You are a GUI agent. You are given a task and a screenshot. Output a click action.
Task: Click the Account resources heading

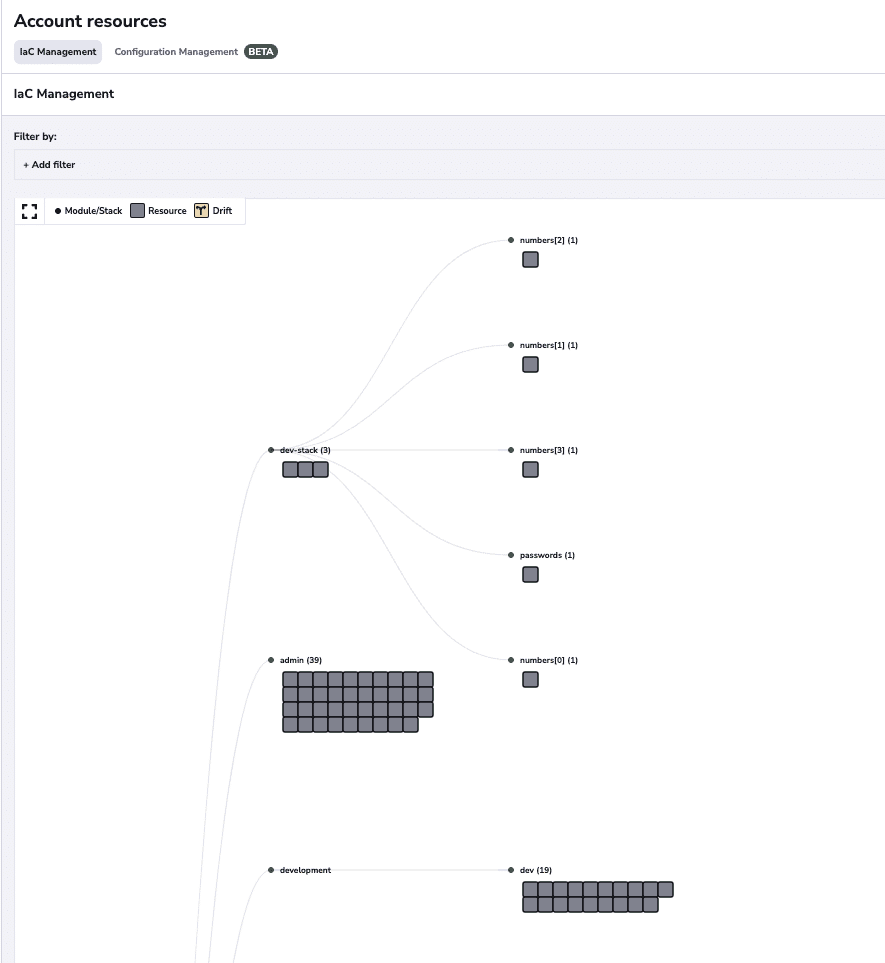(x=90, y=21)
